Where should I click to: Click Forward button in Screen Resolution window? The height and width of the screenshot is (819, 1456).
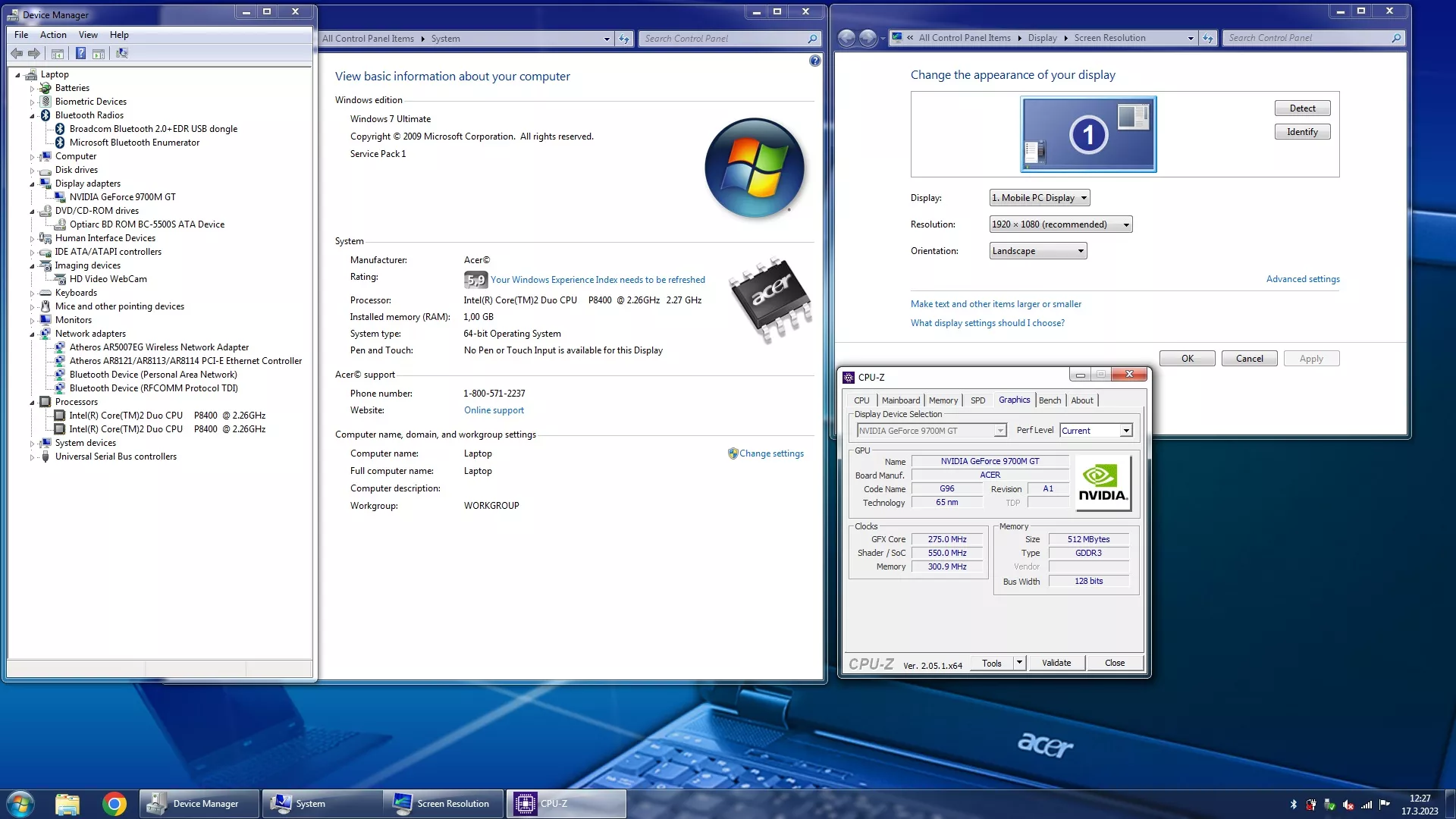[868, 38]
